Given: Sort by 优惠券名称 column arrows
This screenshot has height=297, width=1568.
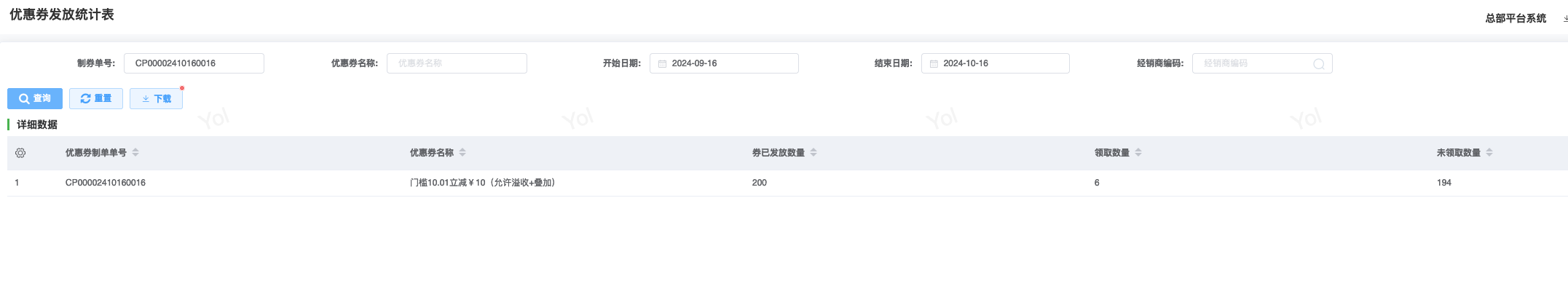Looking at the screenshot, I should click(x=462, y=153).
